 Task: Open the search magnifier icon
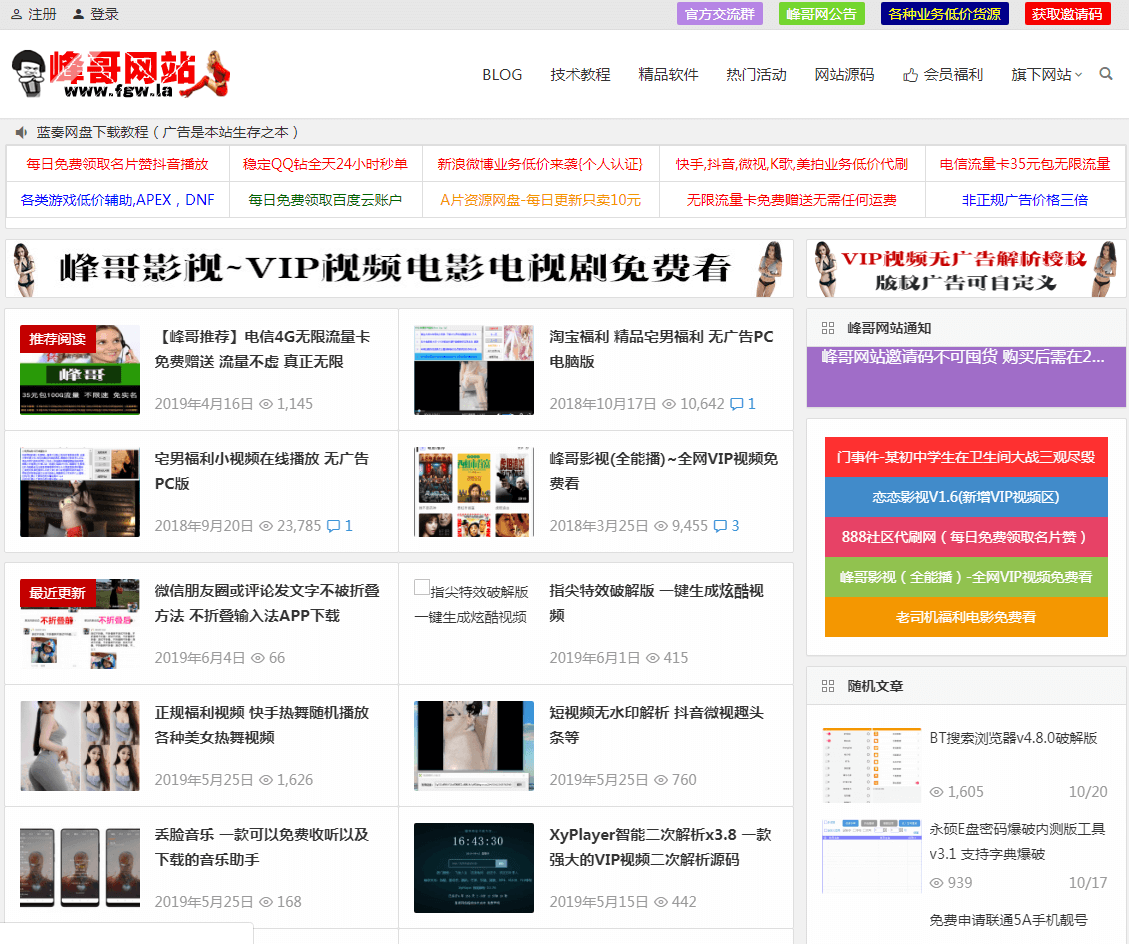1105,73
